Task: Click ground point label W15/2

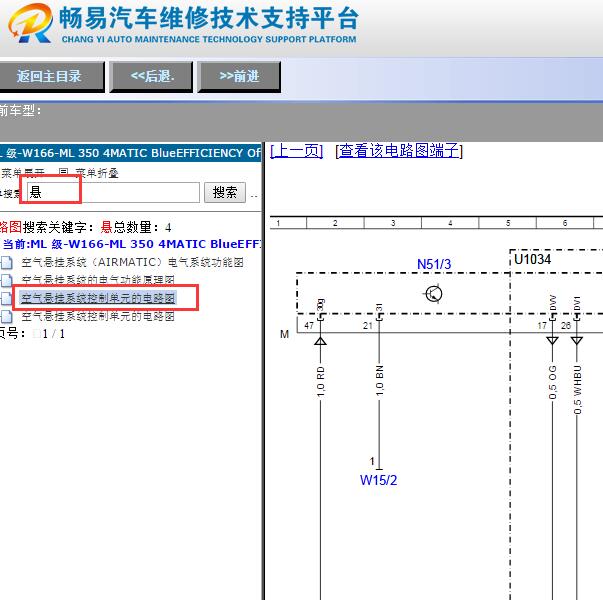Action: pyautogui.click(x=378, y=480)
